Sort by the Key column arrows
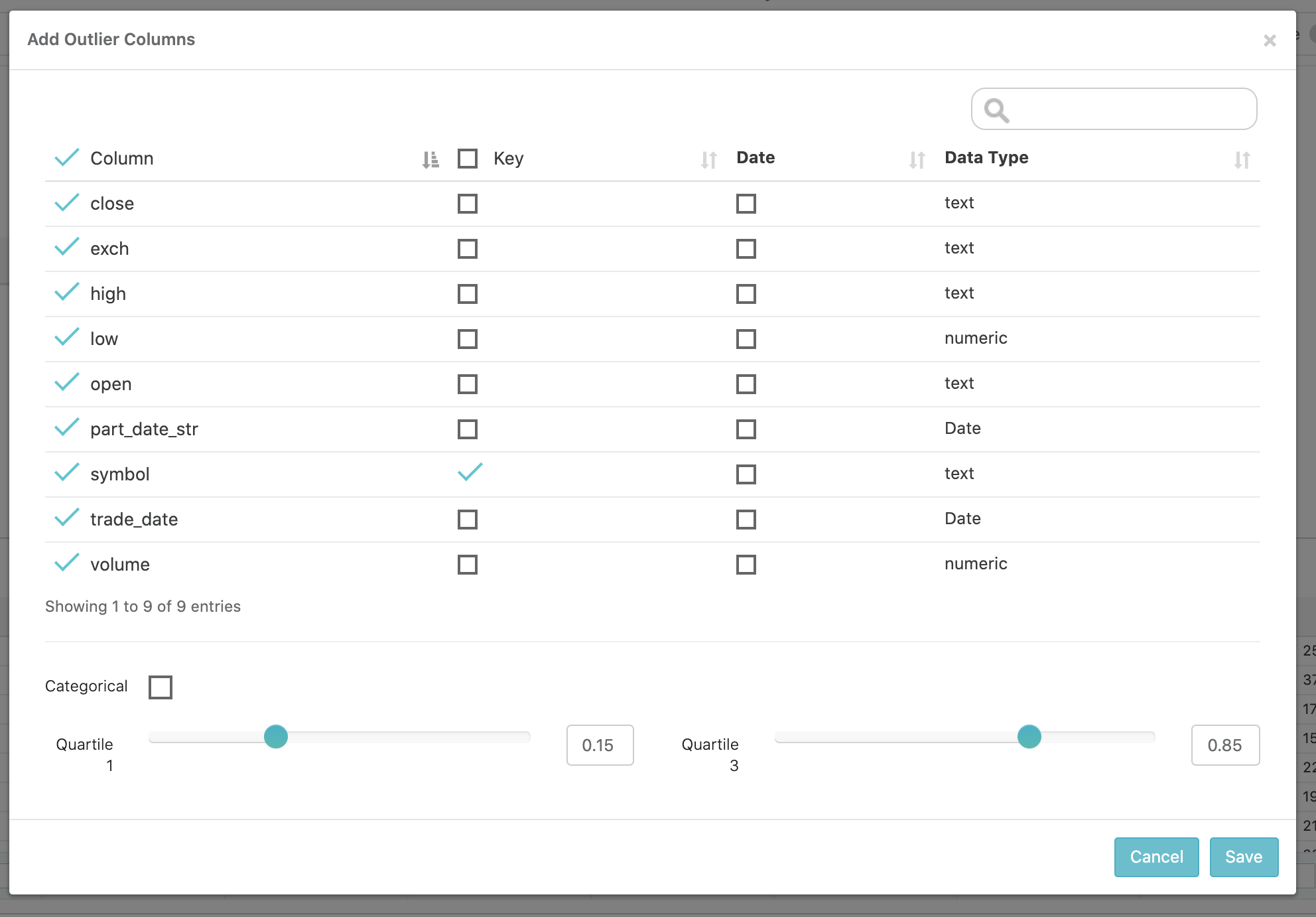 [x=708, y=160]
